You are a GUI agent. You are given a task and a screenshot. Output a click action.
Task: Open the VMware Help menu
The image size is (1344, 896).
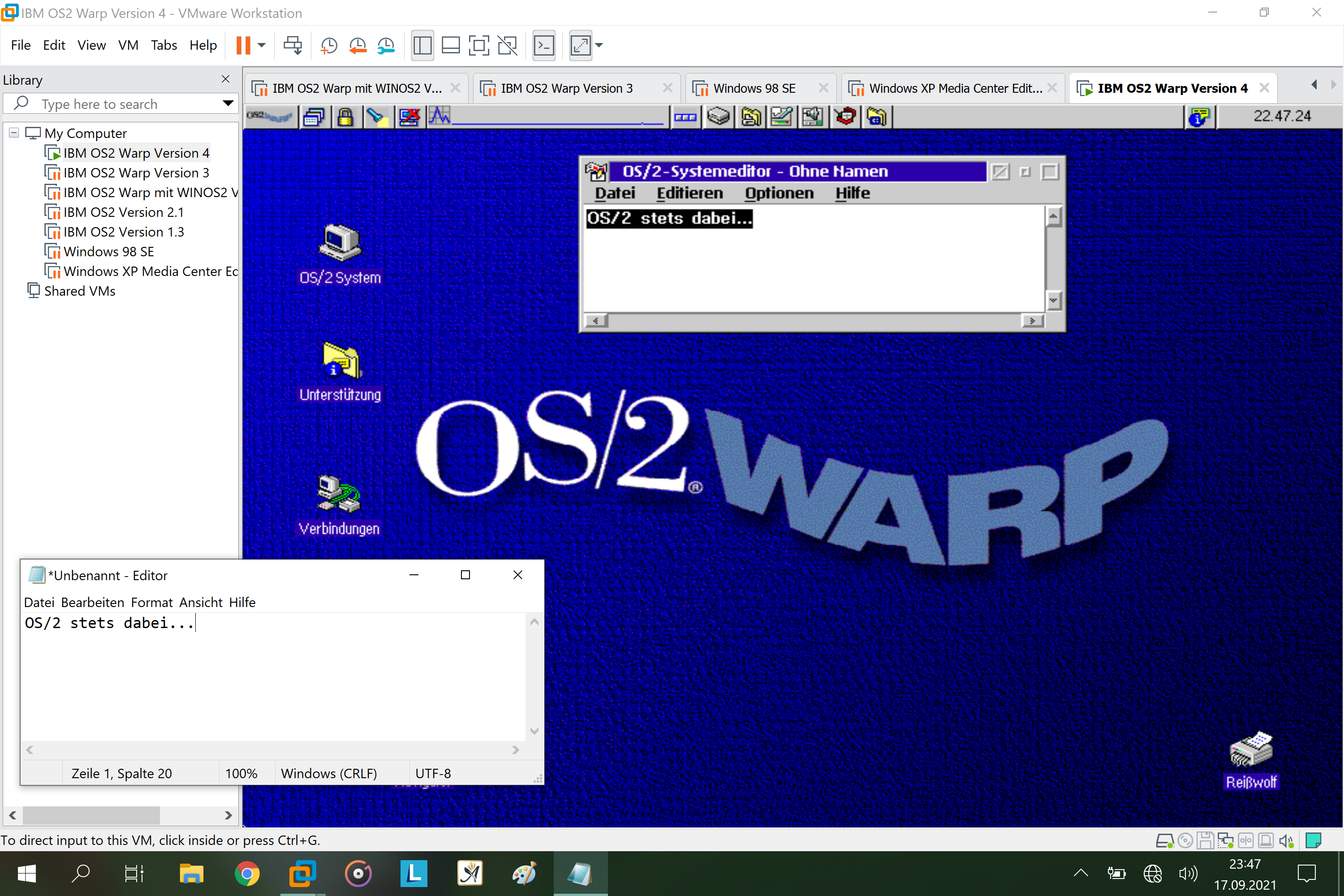coord(203,45)
